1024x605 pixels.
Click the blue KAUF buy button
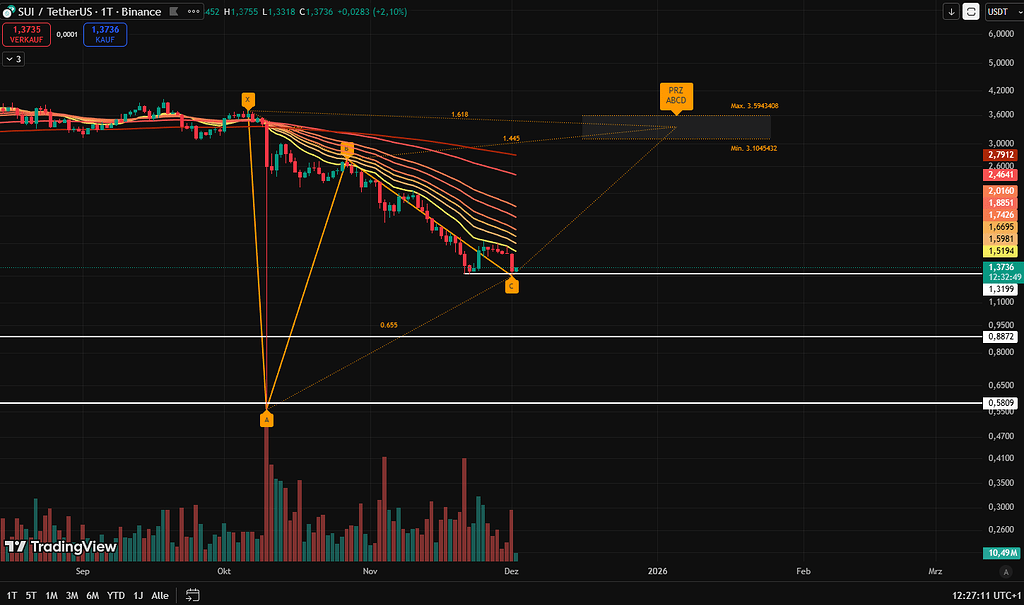pos(105,34)
